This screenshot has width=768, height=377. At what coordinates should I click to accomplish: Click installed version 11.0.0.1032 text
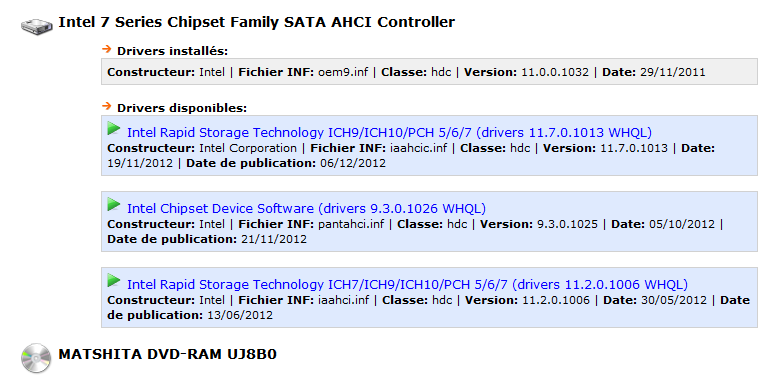555,72
